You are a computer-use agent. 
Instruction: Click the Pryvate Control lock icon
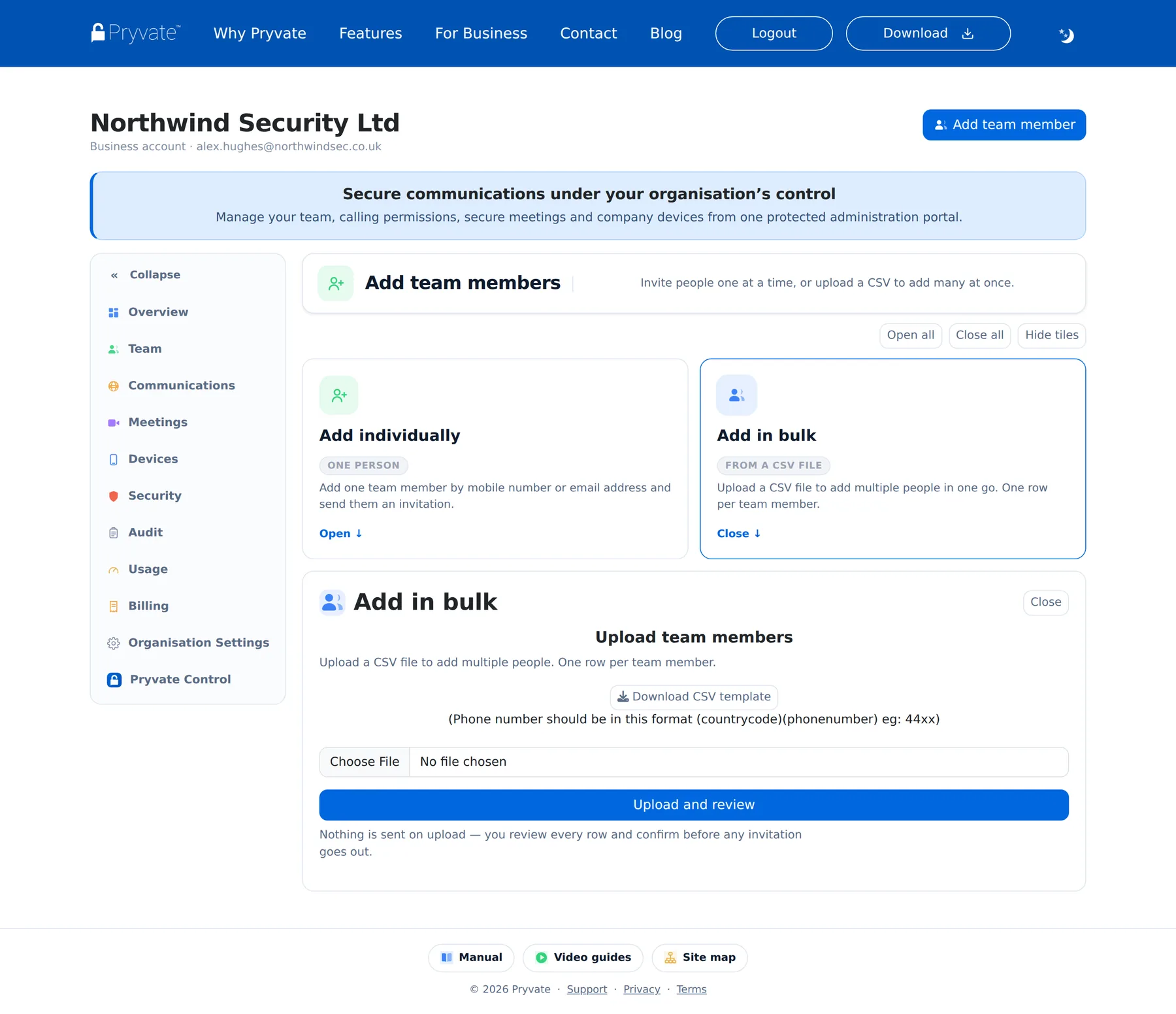(114, 679)
